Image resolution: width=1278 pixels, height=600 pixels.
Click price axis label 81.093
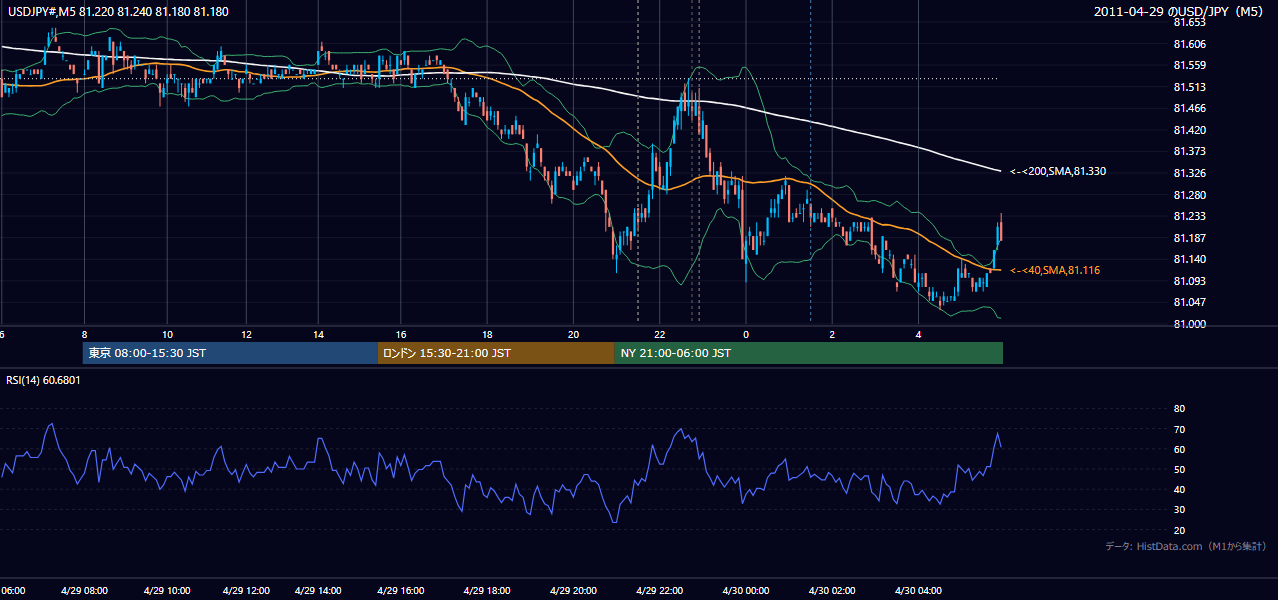pyautogui.click(x=1189, y=281)
